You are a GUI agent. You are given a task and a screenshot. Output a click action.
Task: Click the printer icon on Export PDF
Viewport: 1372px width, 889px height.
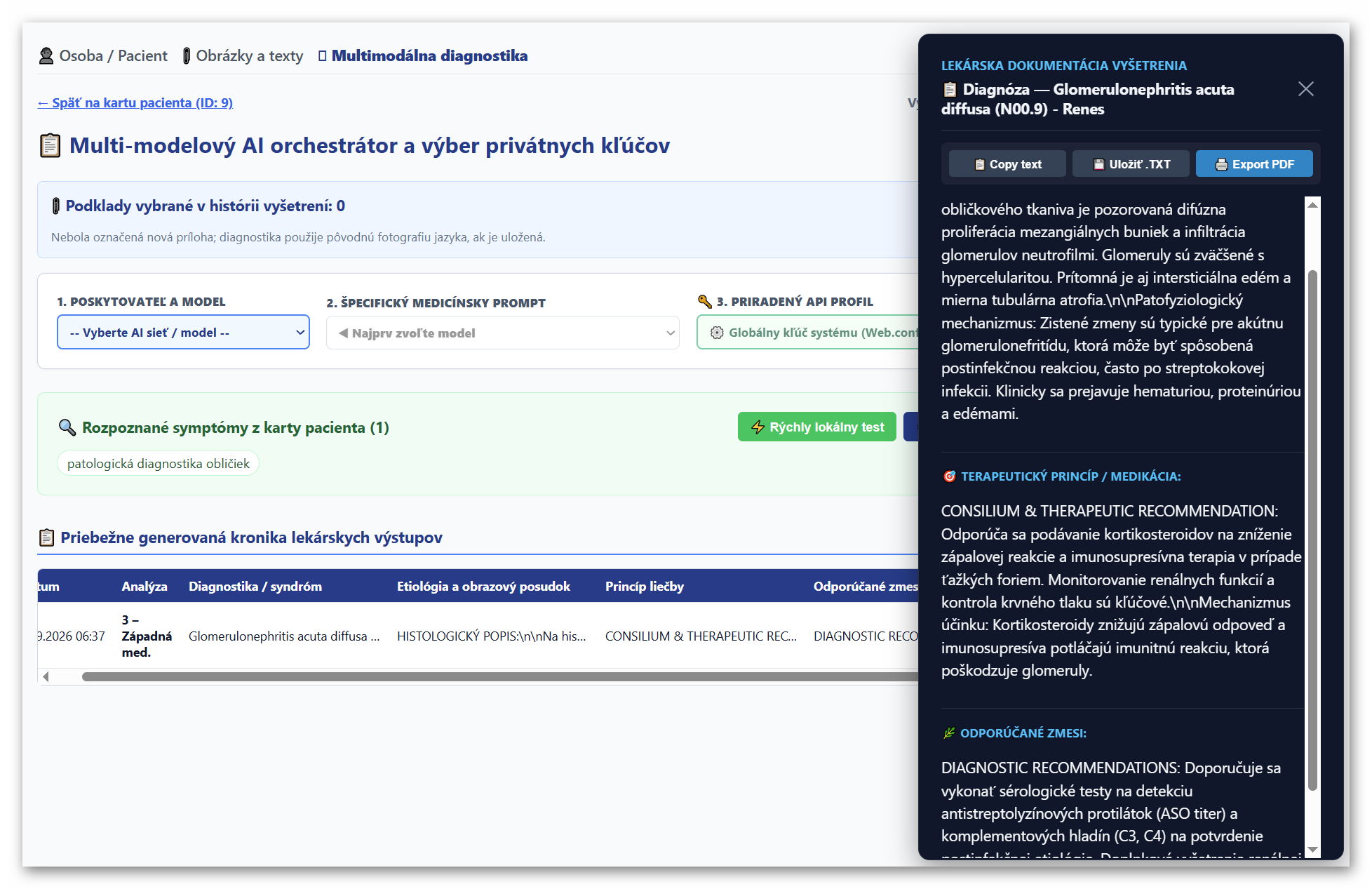pos(1221,164)
